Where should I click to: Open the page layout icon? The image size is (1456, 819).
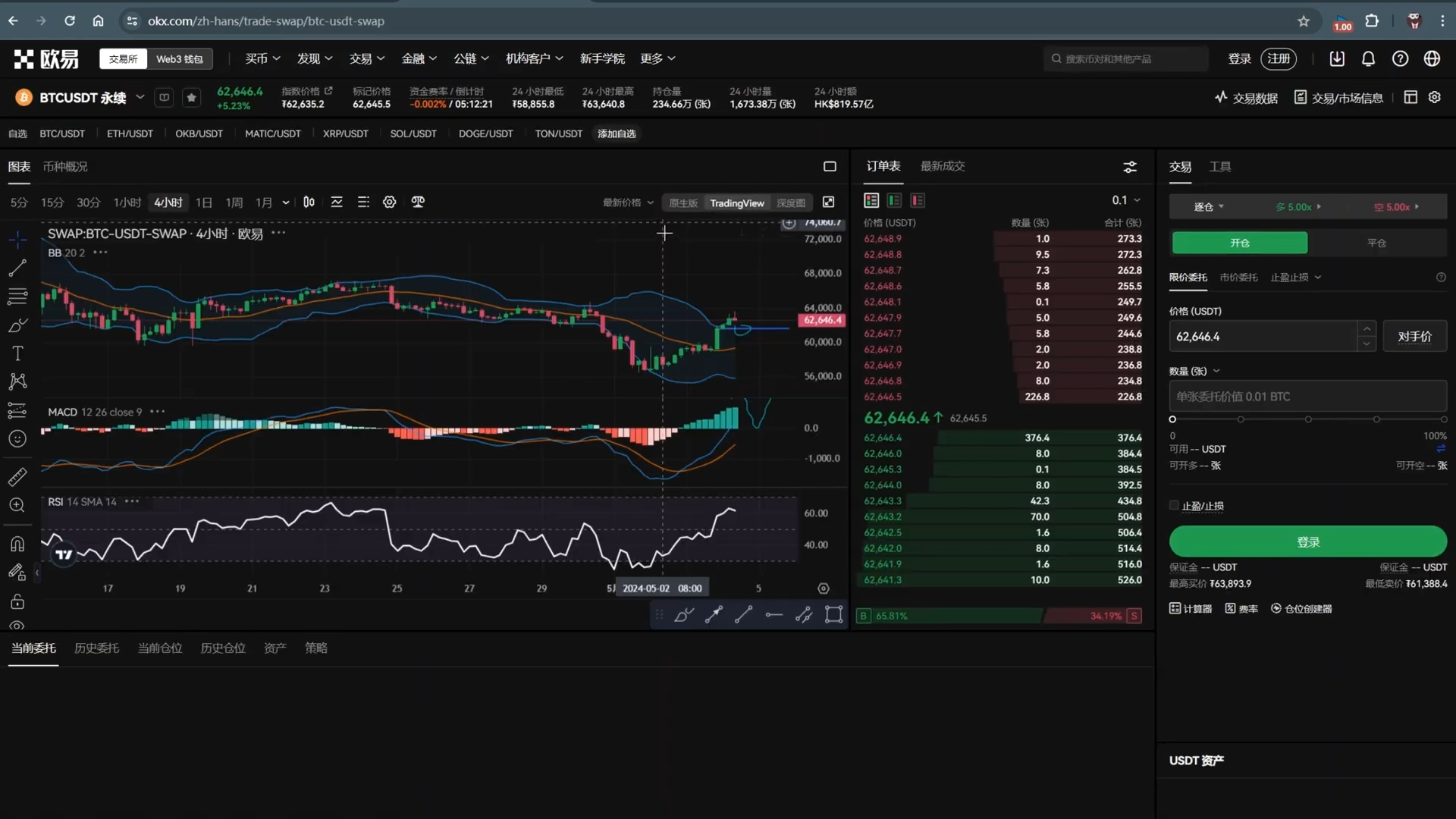pyautogui.click(x=1410, y=97)
